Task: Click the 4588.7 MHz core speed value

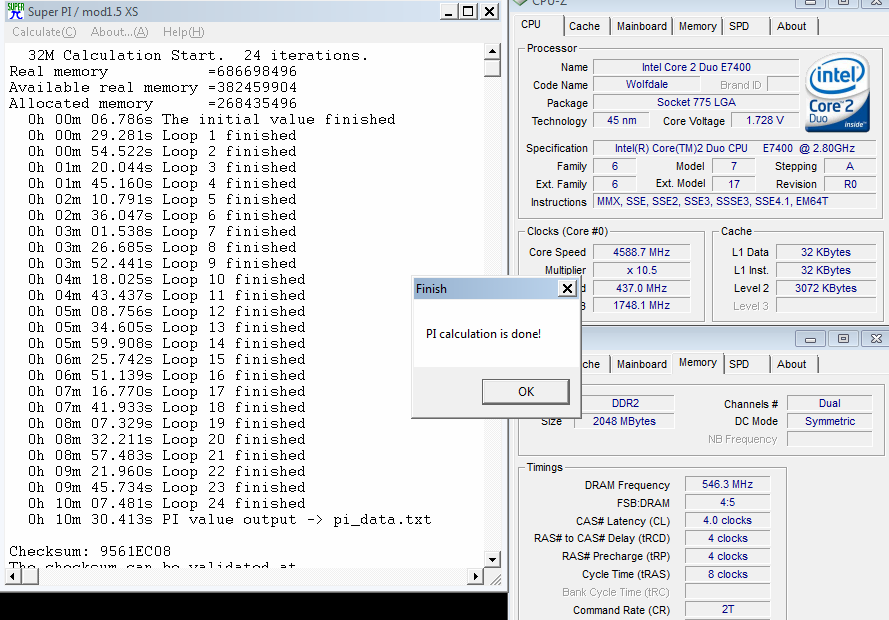Action: tap(641, 252)
